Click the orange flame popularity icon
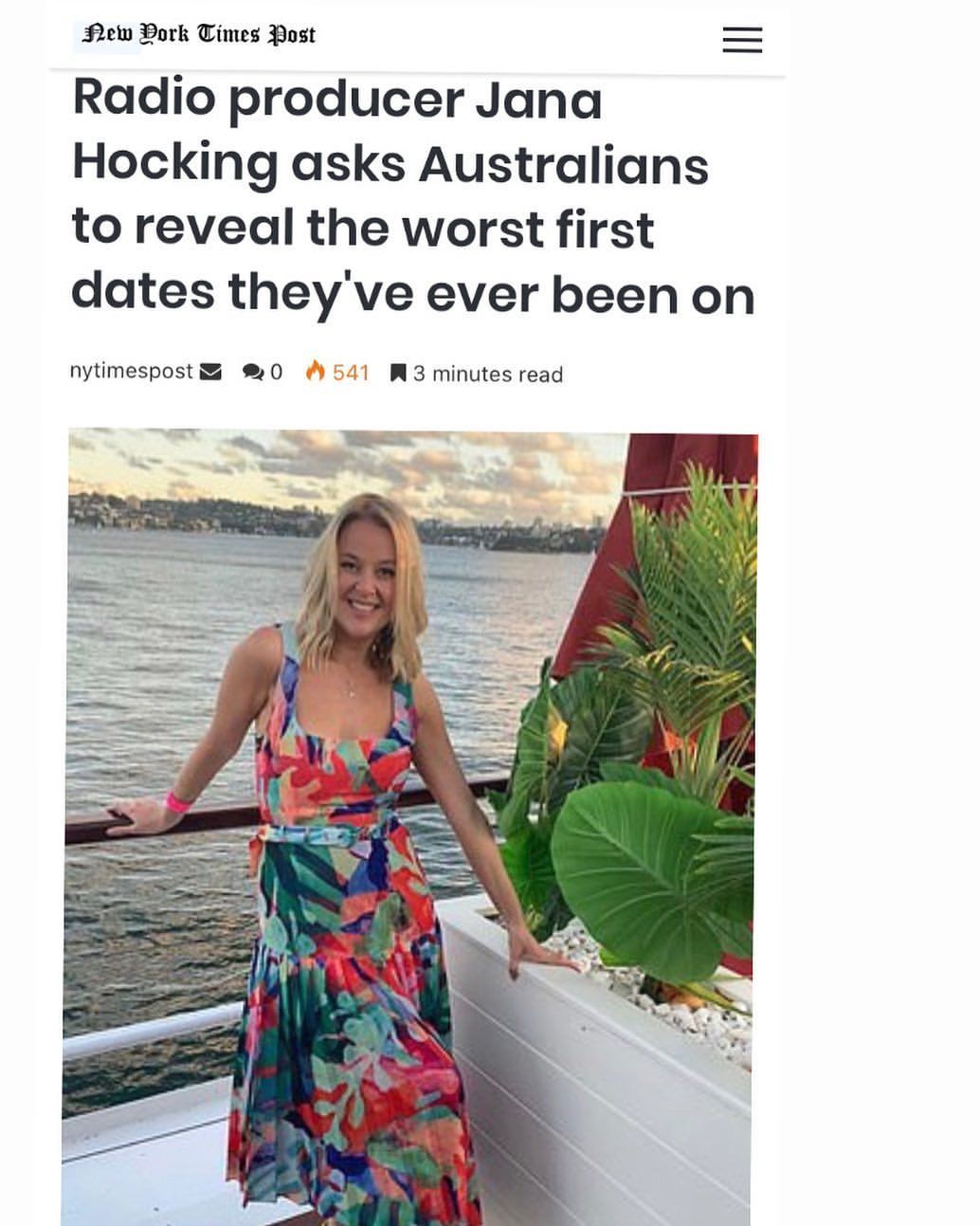 click(x=316, y=371)
